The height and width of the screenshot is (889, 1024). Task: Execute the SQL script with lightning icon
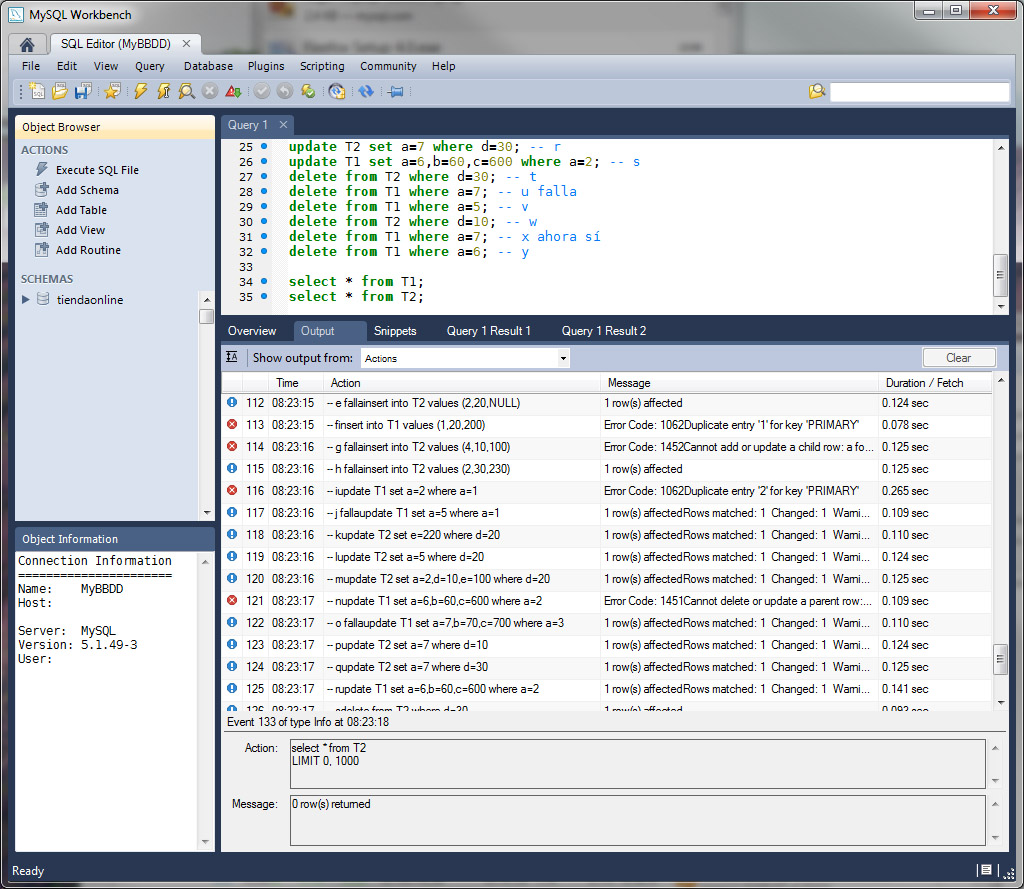click(140, 91)
